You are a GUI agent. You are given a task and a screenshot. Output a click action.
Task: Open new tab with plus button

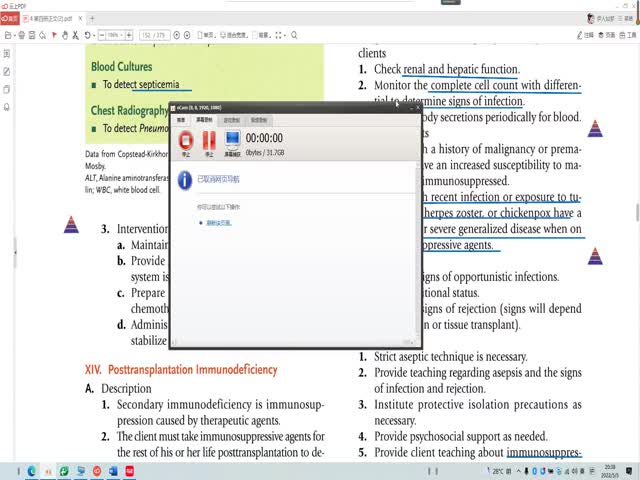tap(93, 18)
